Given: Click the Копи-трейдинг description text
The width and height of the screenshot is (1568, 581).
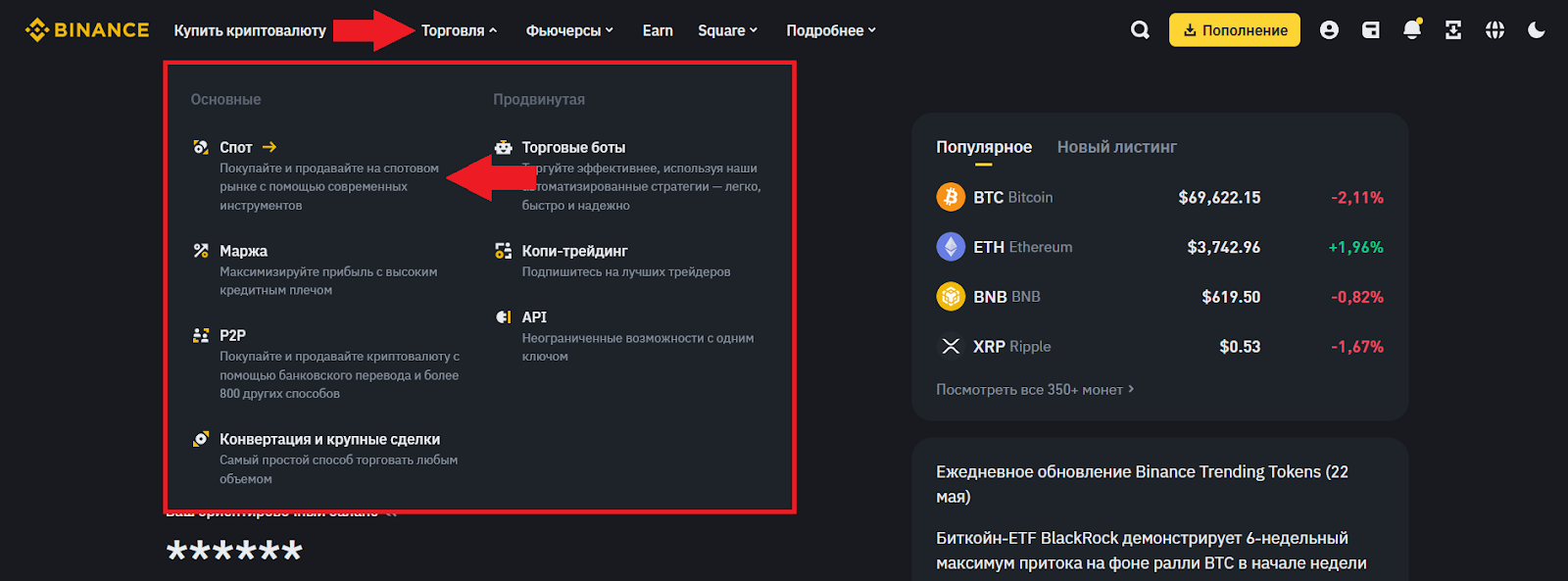Looking at the screenshot, I should click(626, 271).
